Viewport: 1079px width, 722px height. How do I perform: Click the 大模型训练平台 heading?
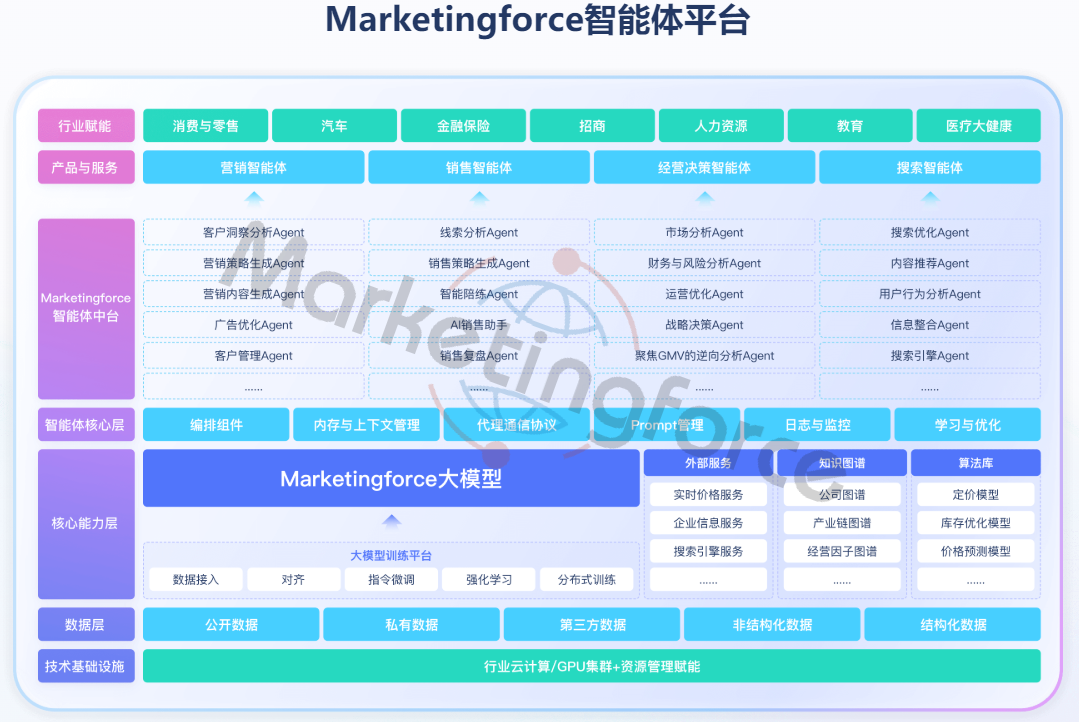[391, 555]
